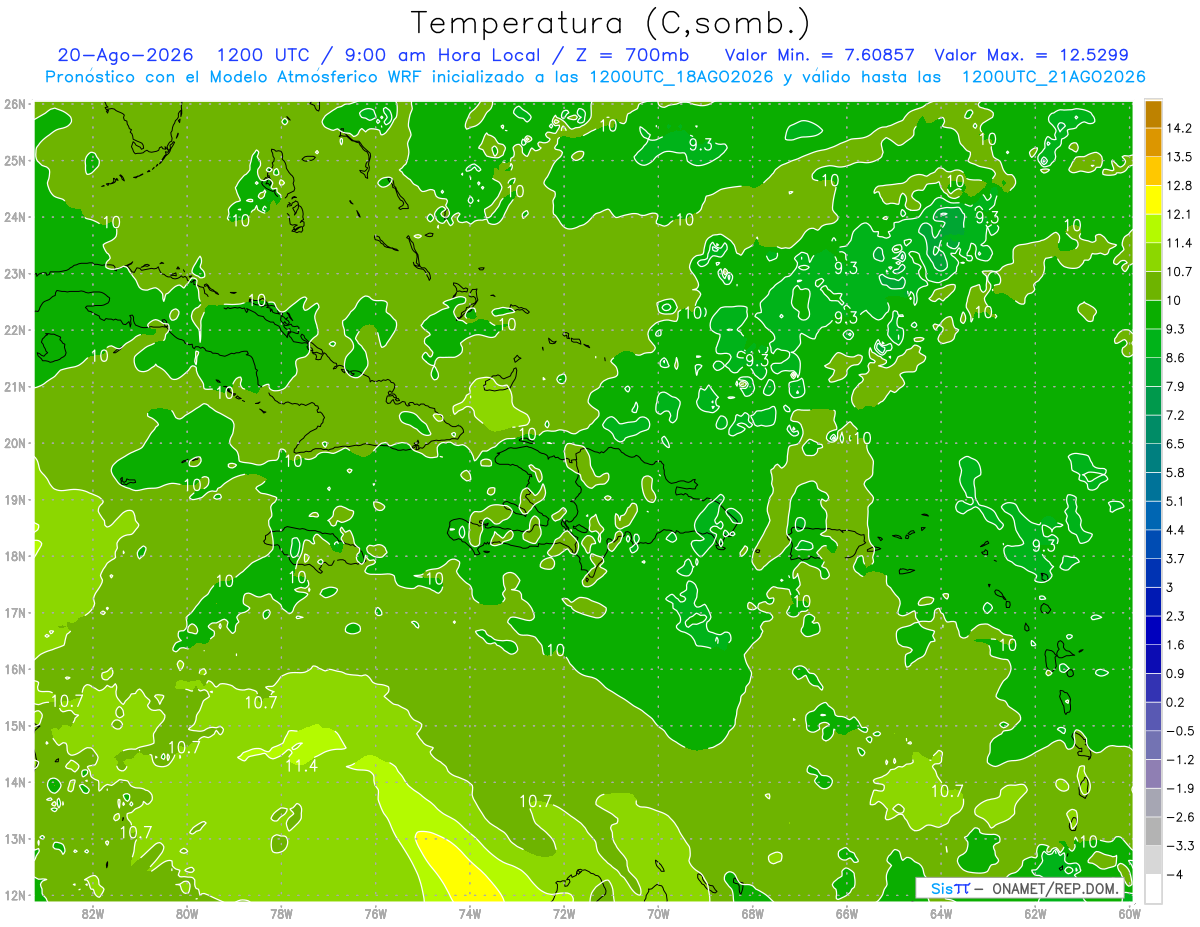Click the colorbar value -4

(x=1175, y=874)
